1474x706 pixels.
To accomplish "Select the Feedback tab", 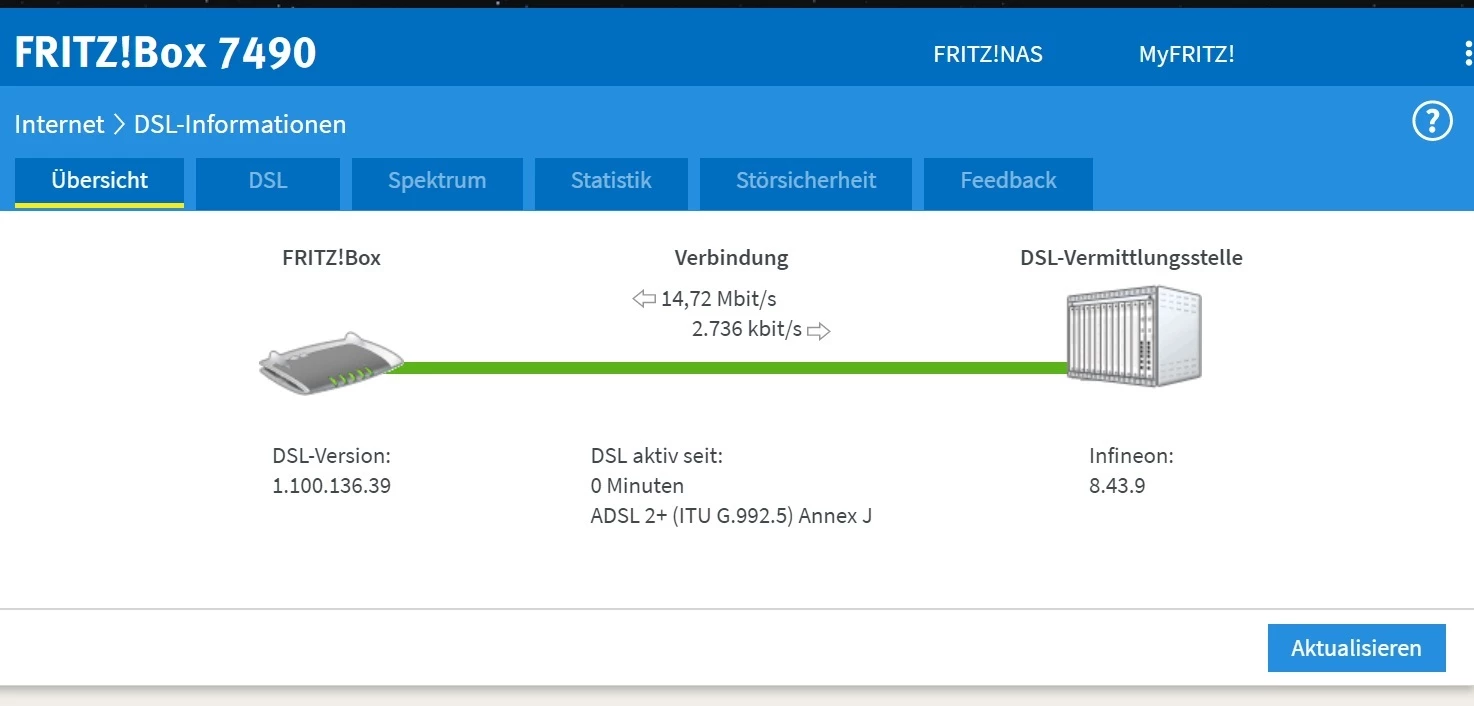I will (1008, 181).
